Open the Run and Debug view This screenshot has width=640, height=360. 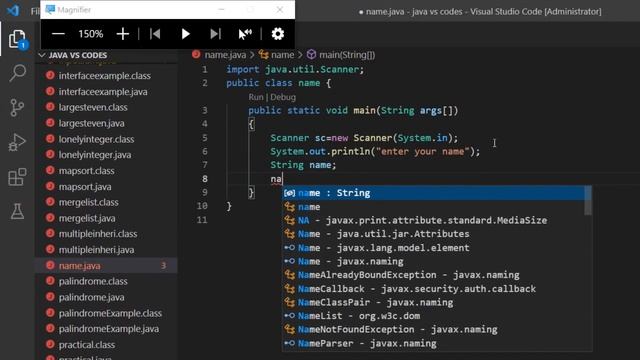pos(17,142)
